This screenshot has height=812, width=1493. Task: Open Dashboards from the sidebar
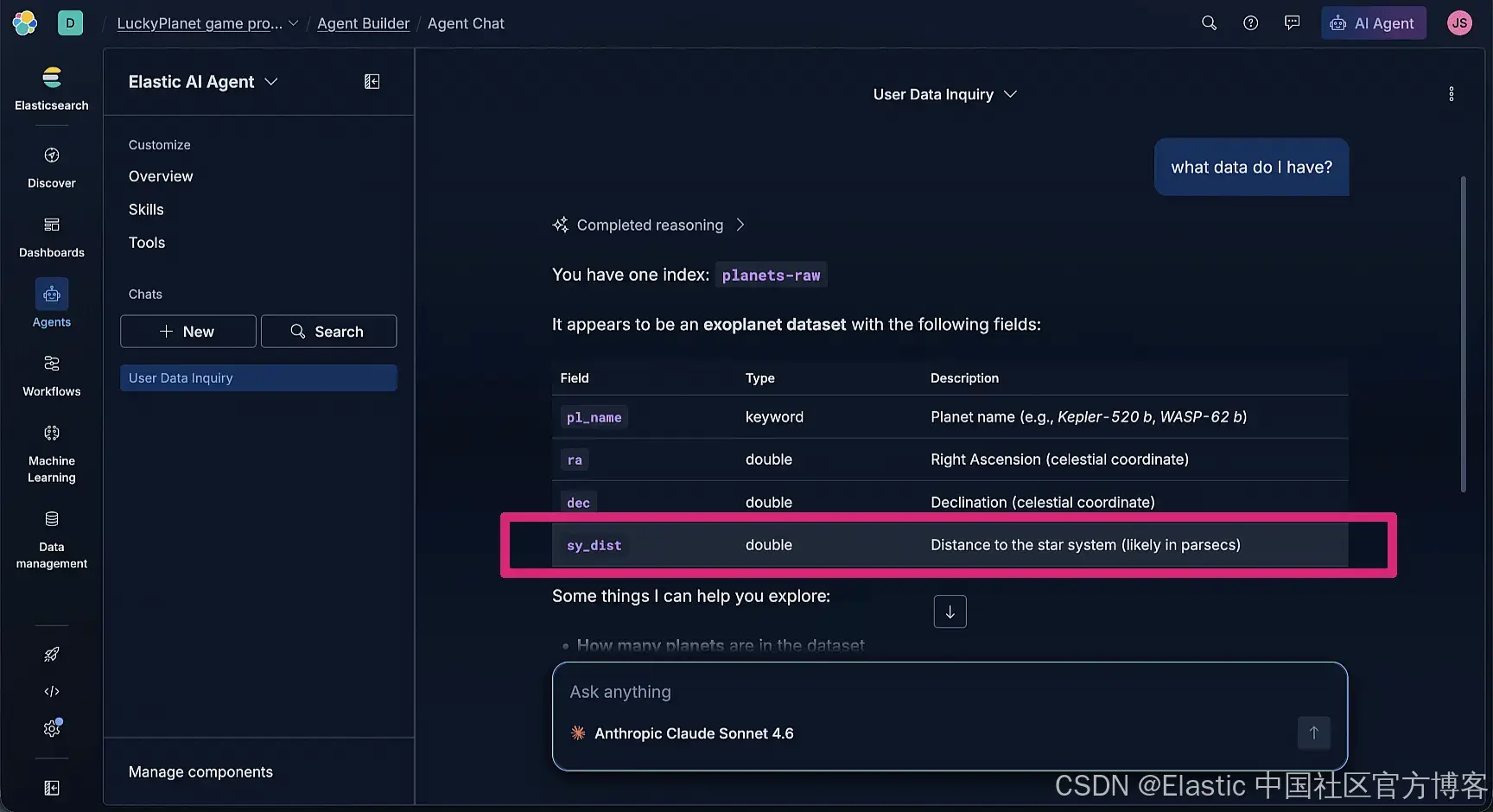(52, 238)
